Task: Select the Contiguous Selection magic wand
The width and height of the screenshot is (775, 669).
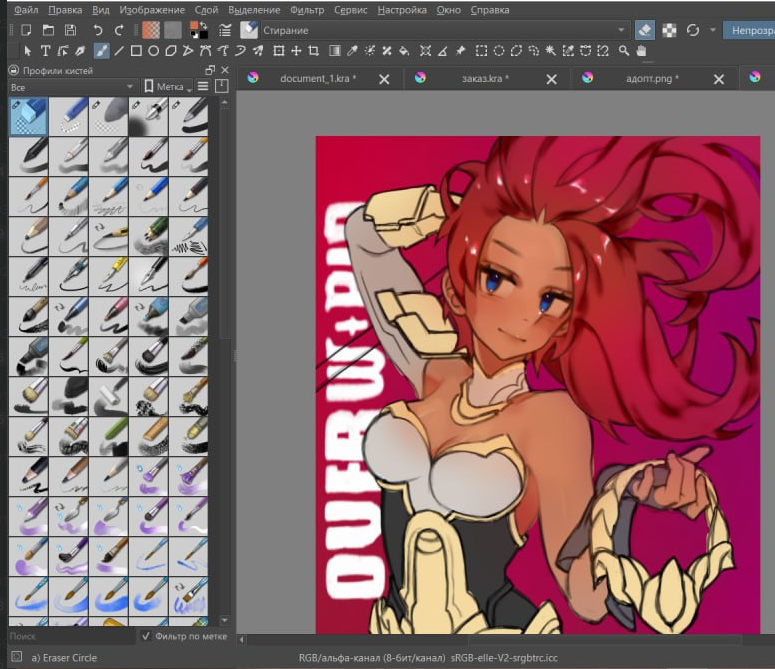Action: tap(551, 51)
